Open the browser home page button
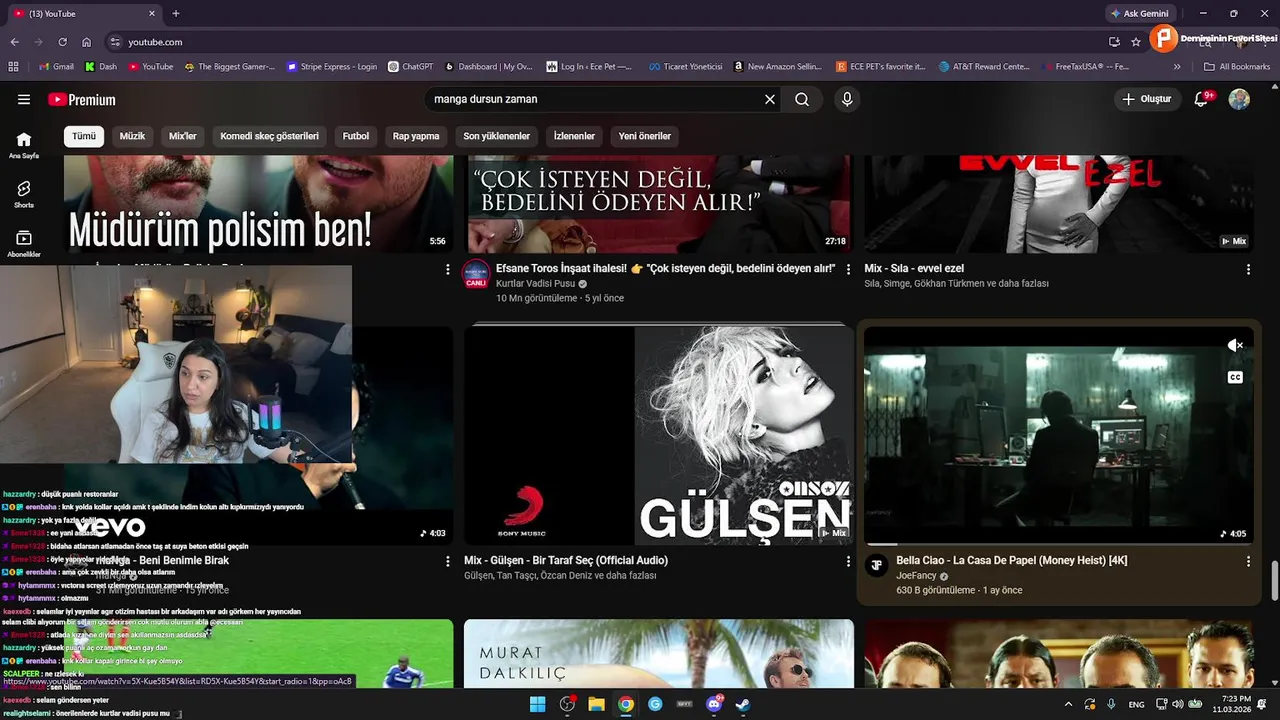 click(86, 42)
